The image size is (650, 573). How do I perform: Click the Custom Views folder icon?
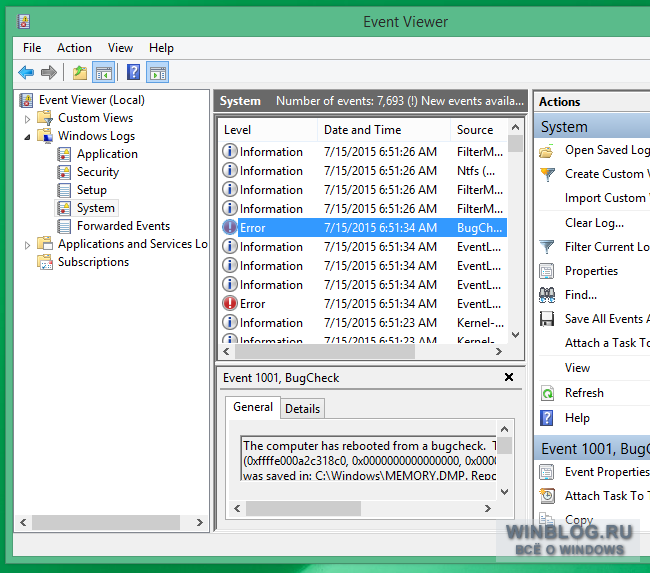(x=45, y=118)
